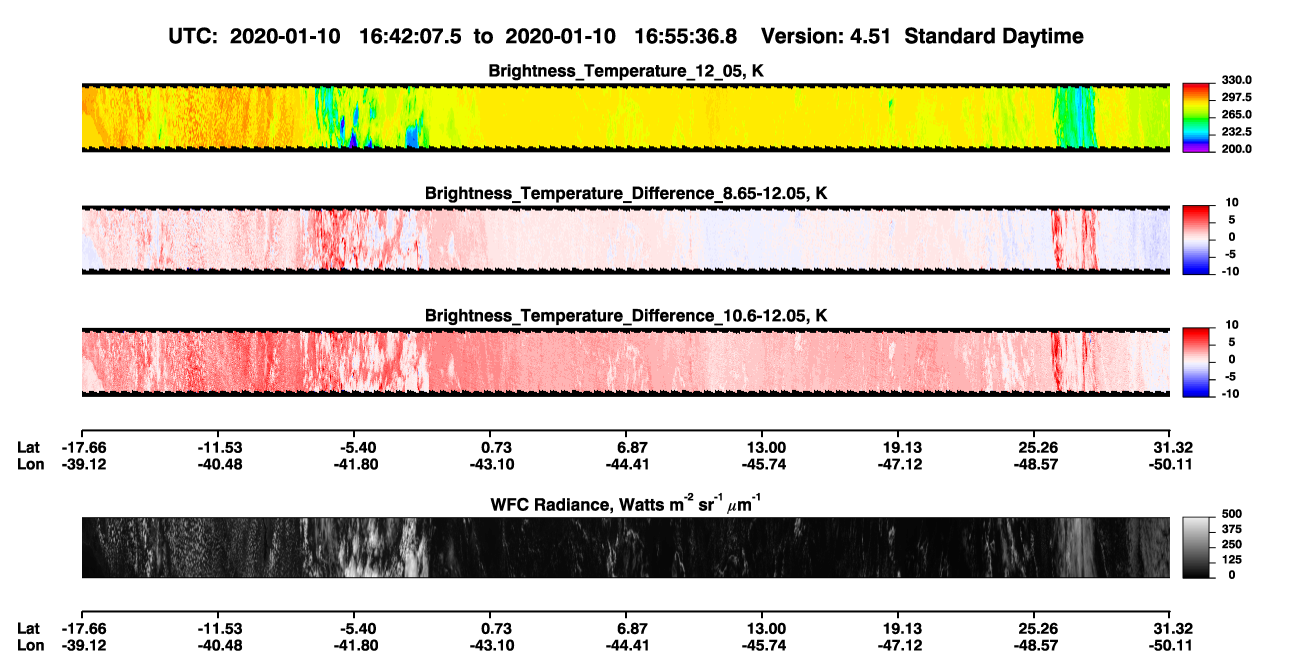The image size is (1300, 667).
Task: Click the '265.0' colorbar tick label
Action: 1237,115
